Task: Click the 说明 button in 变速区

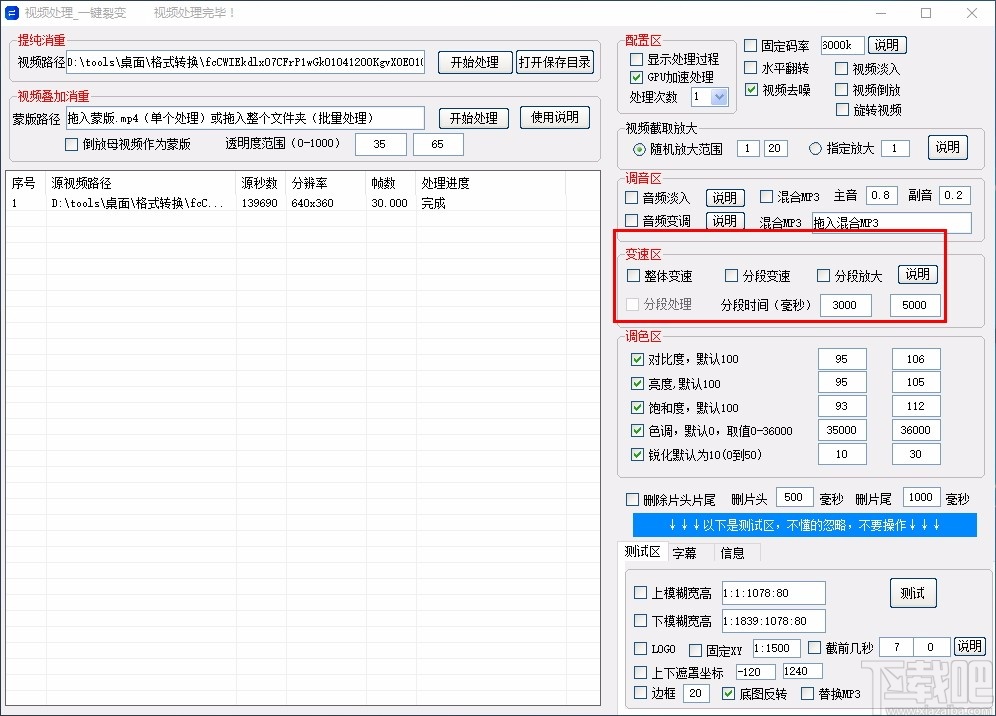Action: click(x=917, y=274)
